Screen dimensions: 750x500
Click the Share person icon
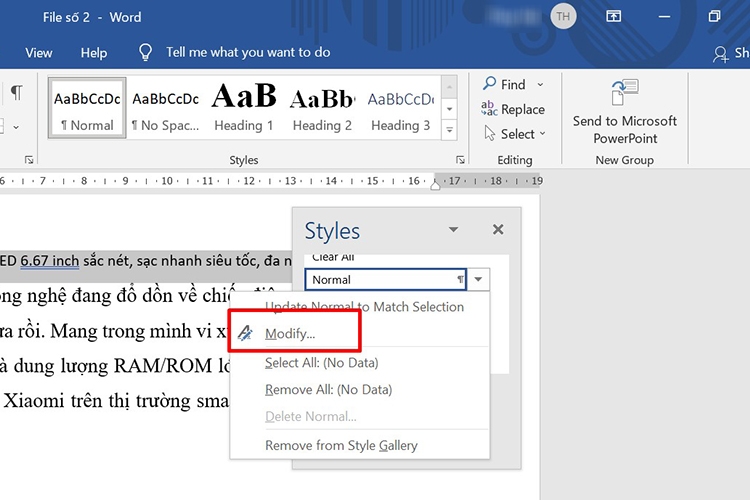pos(720,54)
